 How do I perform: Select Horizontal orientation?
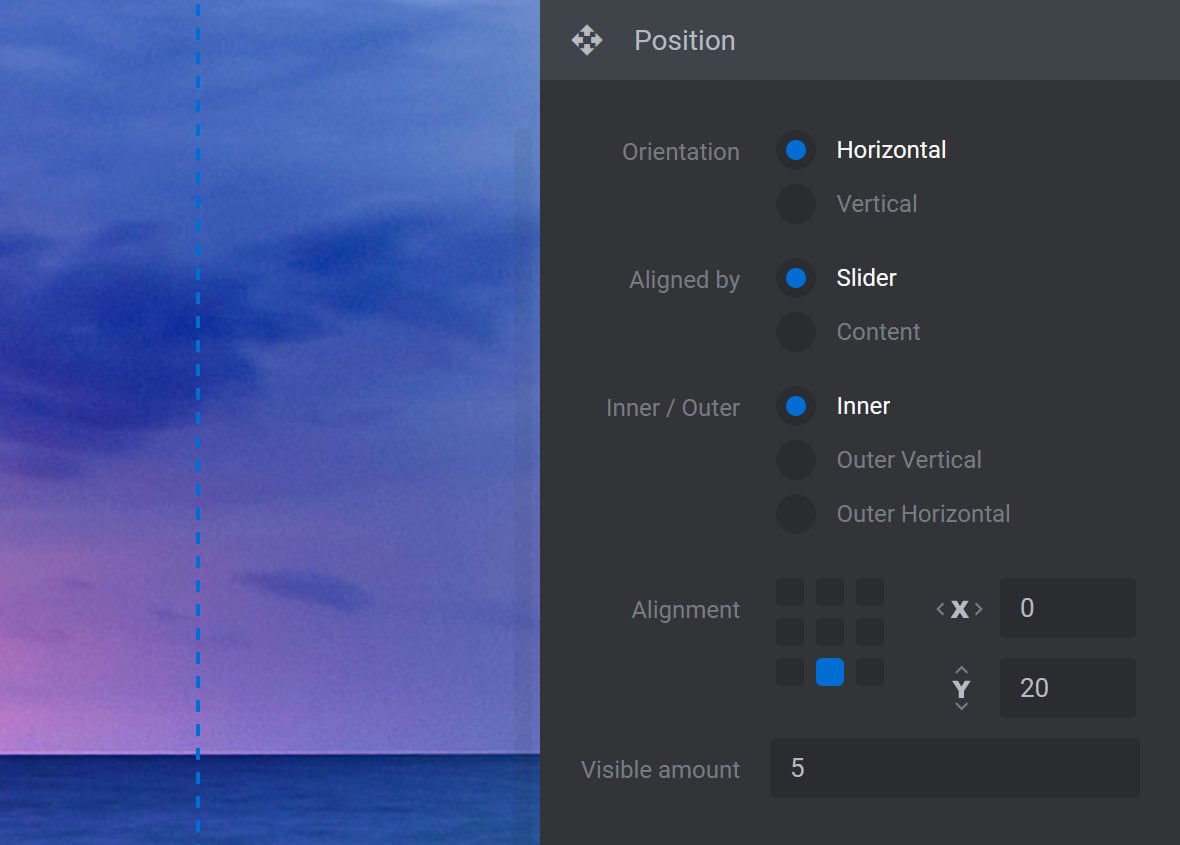(795, 150)
